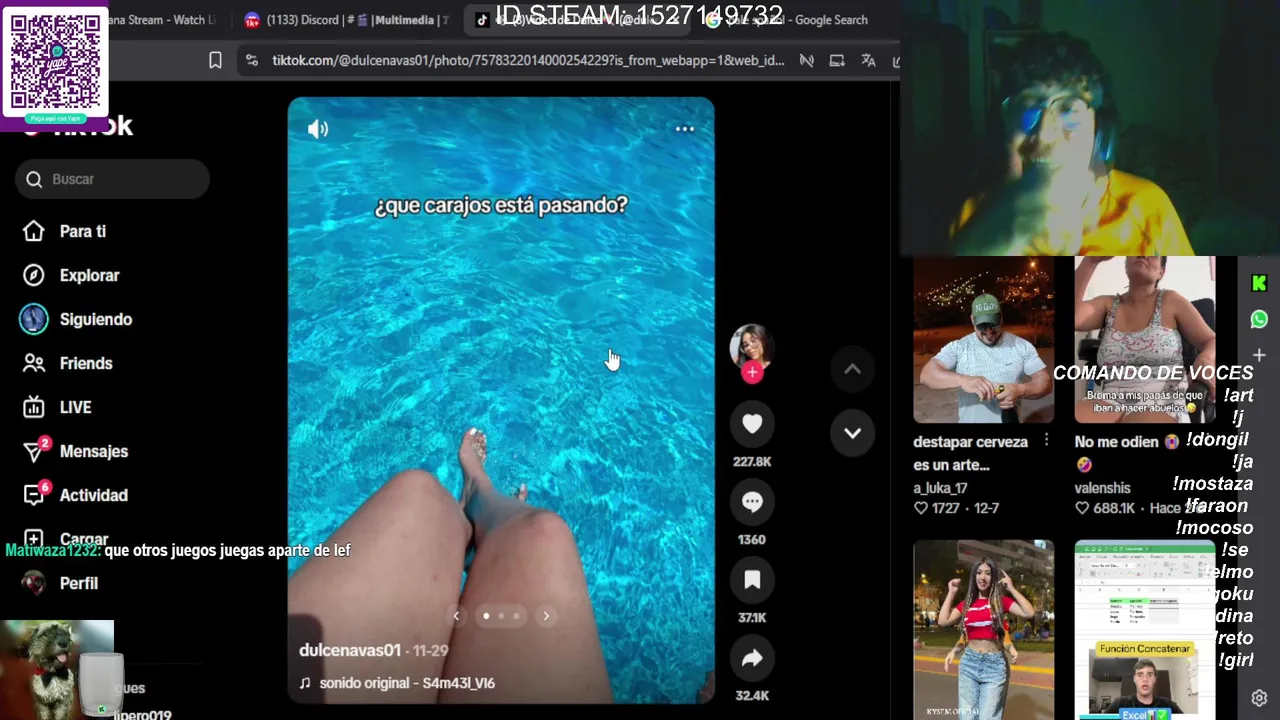
Task: Add a side panel item with plus
Action: tap(1259, 355)
